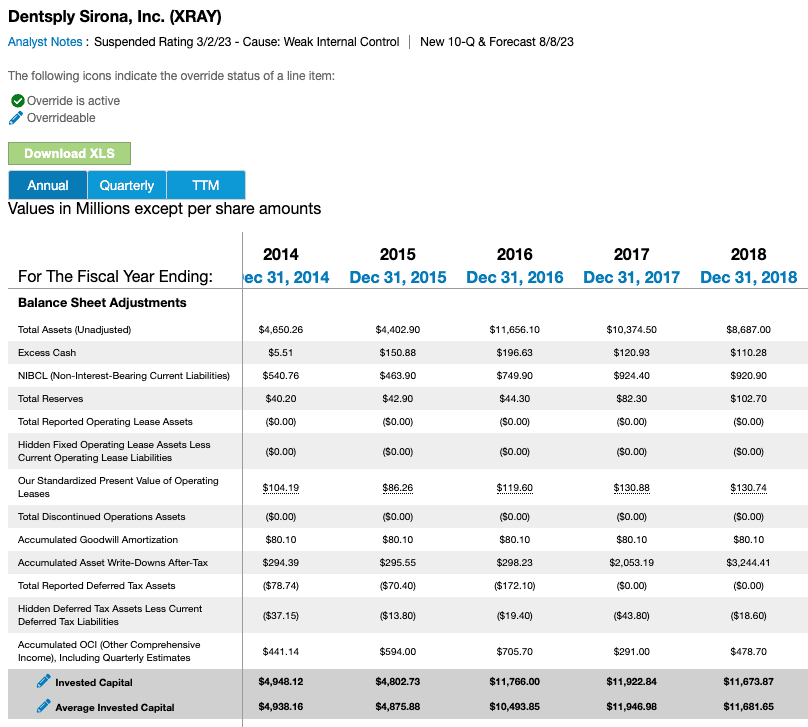The image size is (808, 727).
Task: Click the pencil icon beside Average Invested Capital
Action: tap(44, 706)
